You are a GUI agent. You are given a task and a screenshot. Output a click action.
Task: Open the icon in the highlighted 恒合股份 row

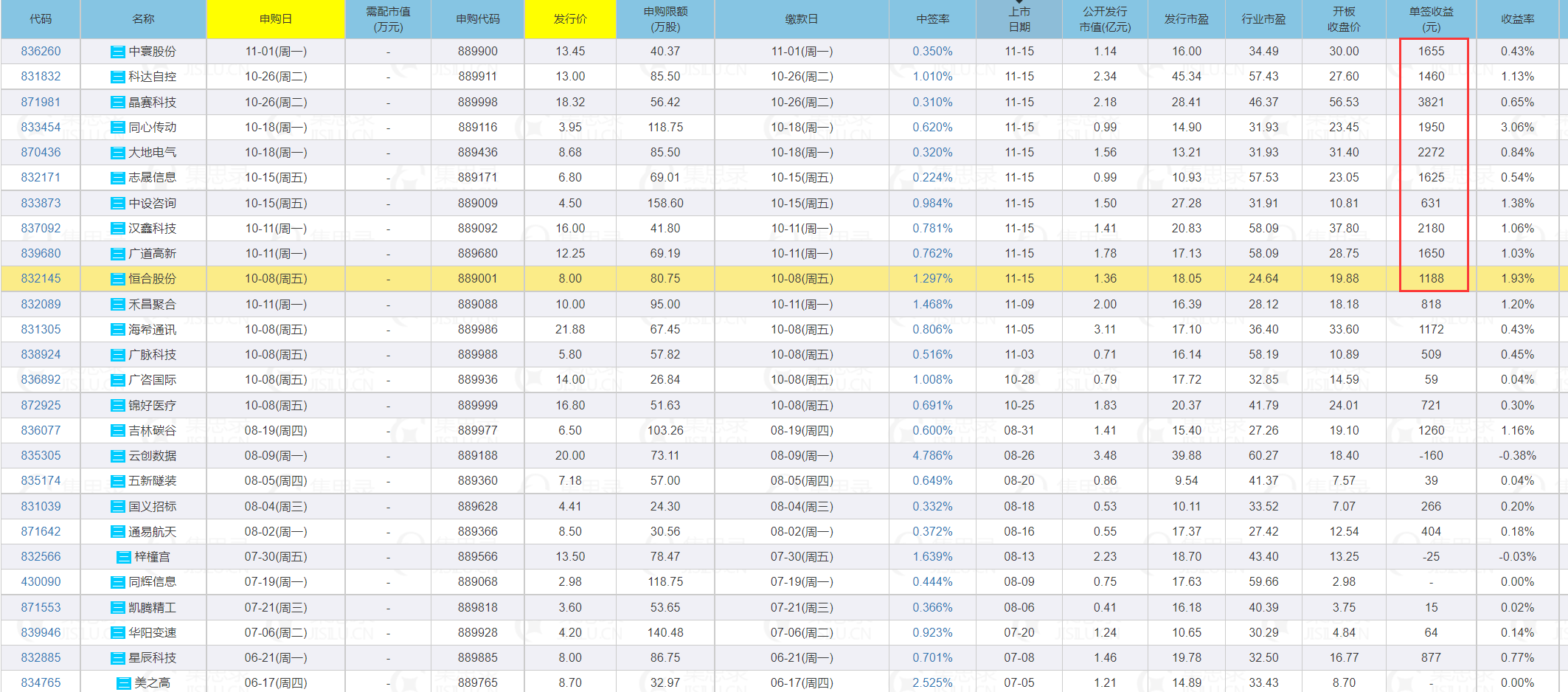coord(117,279)
